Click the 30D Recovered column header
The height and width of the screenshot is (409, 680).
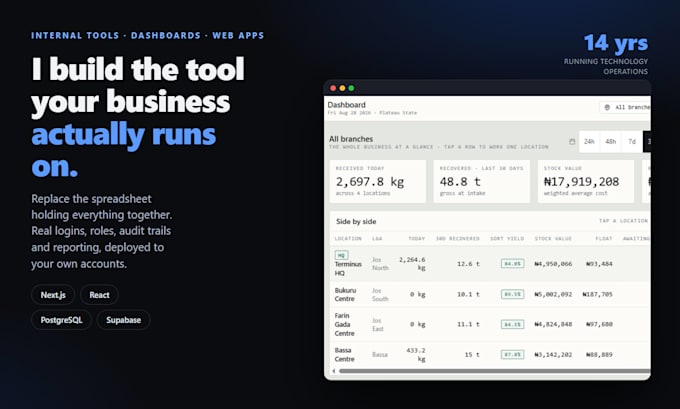(458, 239)
